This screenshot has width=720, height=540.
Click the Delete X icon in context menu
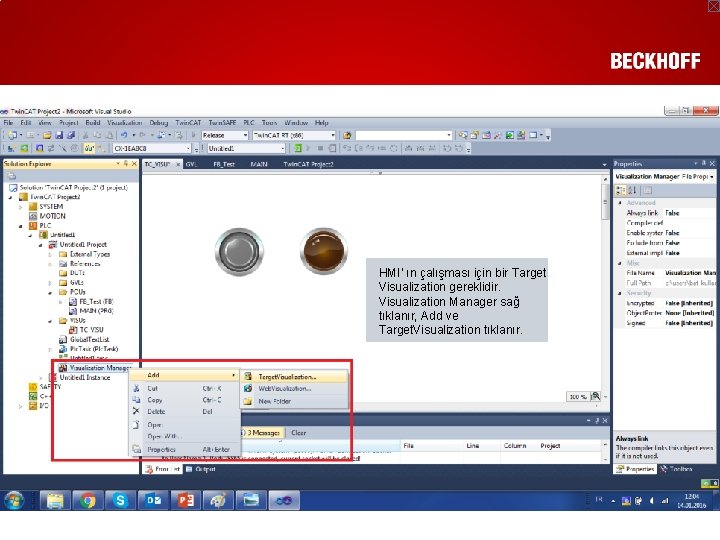(x=136, y=411)
